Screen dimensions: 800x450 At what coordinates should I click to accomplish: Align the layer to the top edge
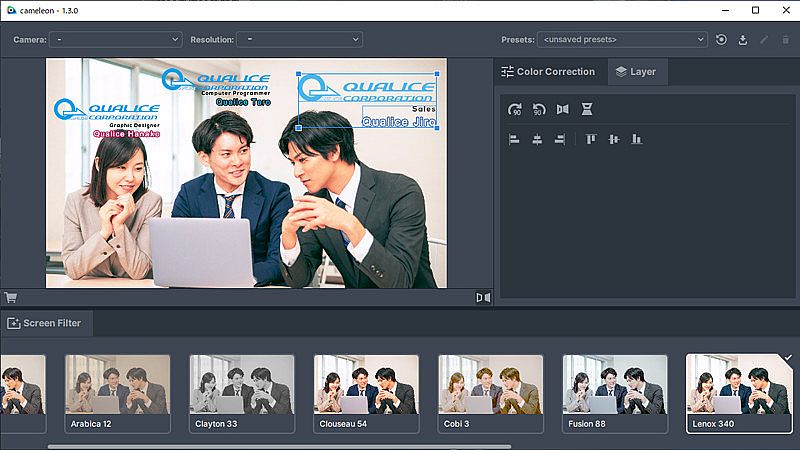point(591,139)
